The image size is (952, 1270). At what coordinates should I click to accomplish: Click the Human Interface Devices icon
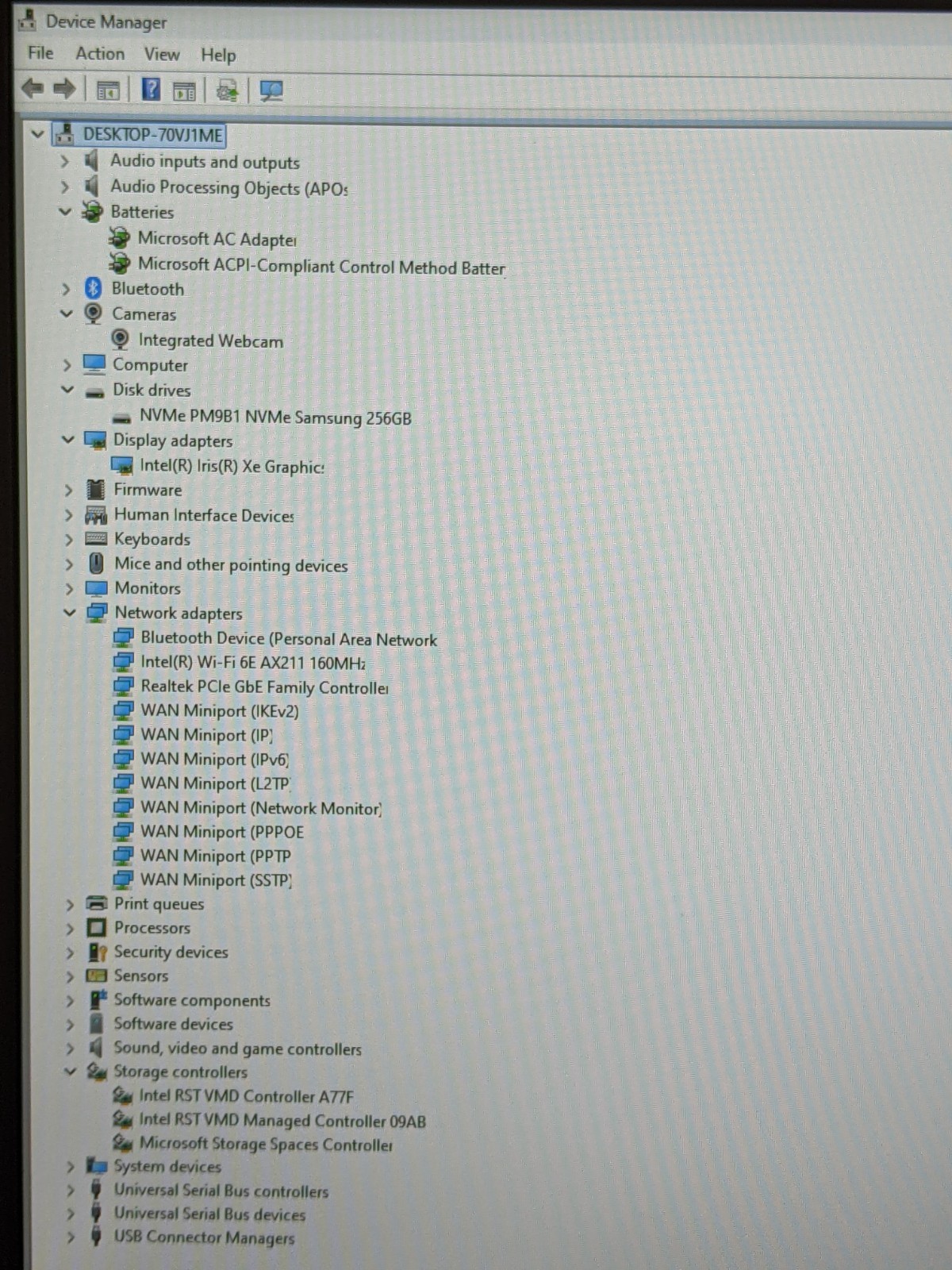point(95,515)
